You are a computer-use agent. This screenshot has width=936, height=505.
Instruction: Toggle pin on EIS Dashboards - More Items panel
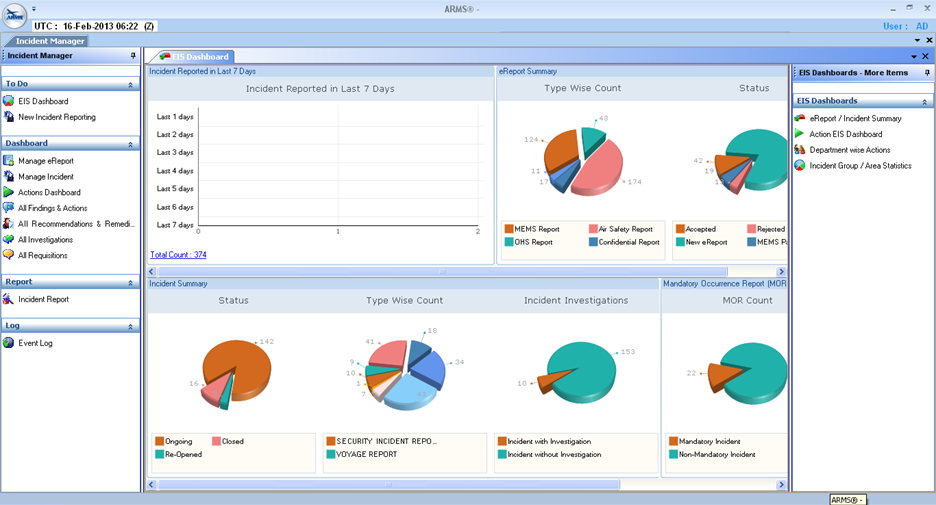[927, 73]
